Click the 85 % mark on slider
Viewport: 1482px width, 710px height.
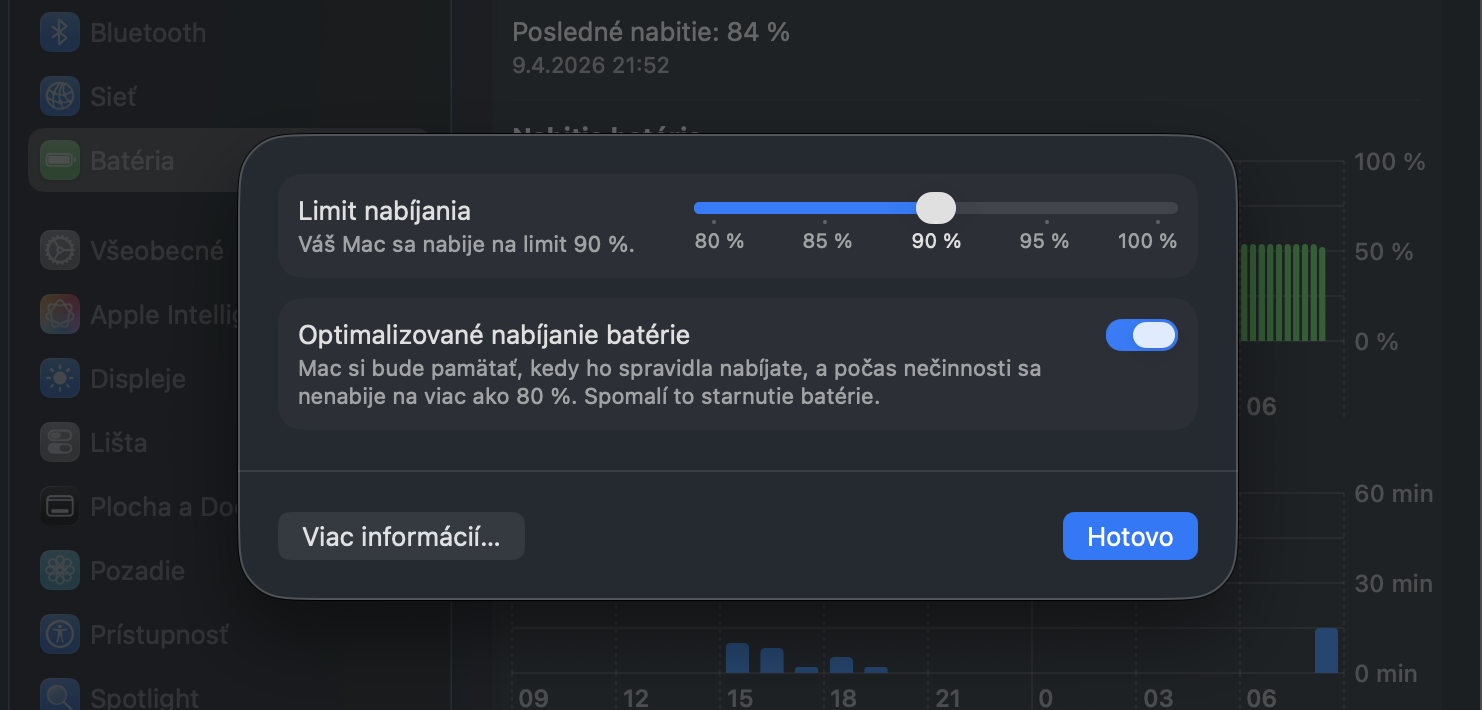(825, 209)
